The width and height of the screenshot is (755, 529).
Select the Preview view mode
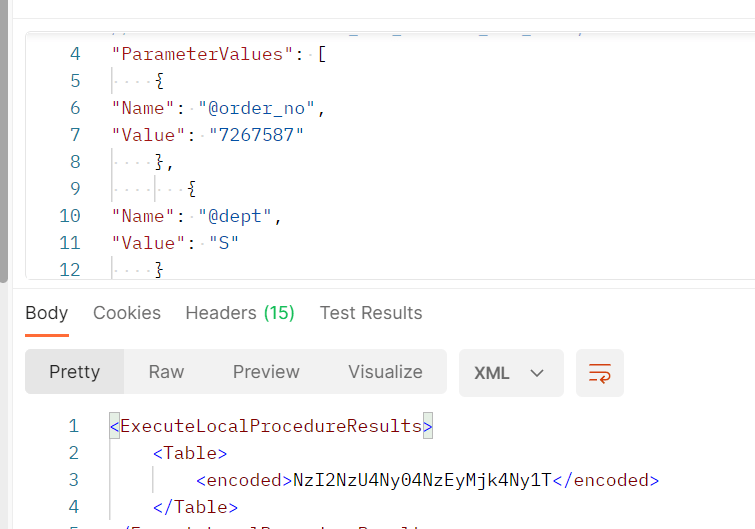(266, 372)
